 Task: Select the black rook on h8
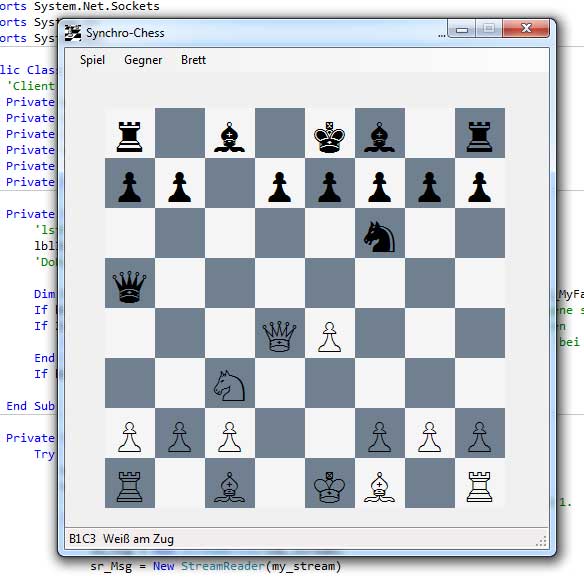click(480, 136)
